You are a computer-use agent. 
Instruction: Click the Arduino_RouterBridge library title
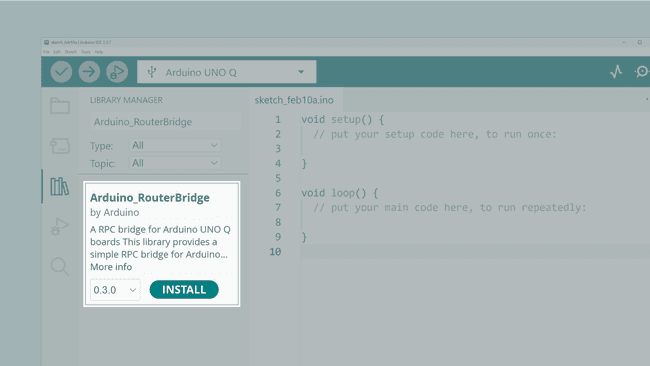click(150, 198)
